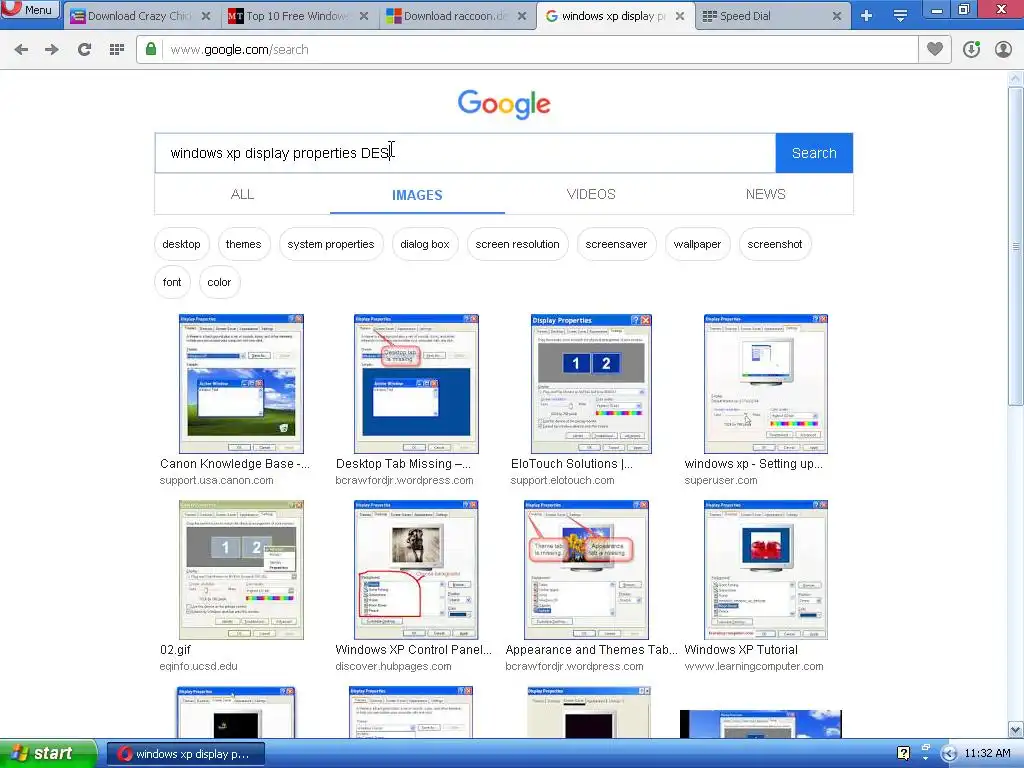
Task: Expand hidden tray icons arrow
Action: coord(949,754)
